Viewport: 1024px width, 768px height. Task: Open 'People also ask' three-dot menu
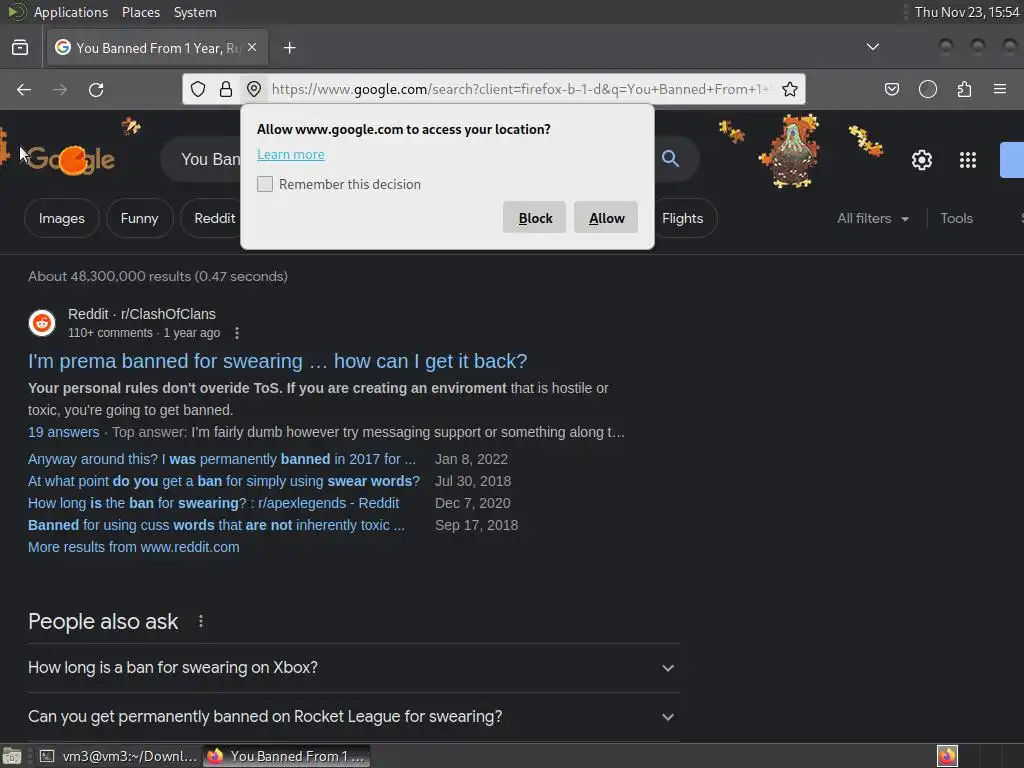click(x=200, y=621)
